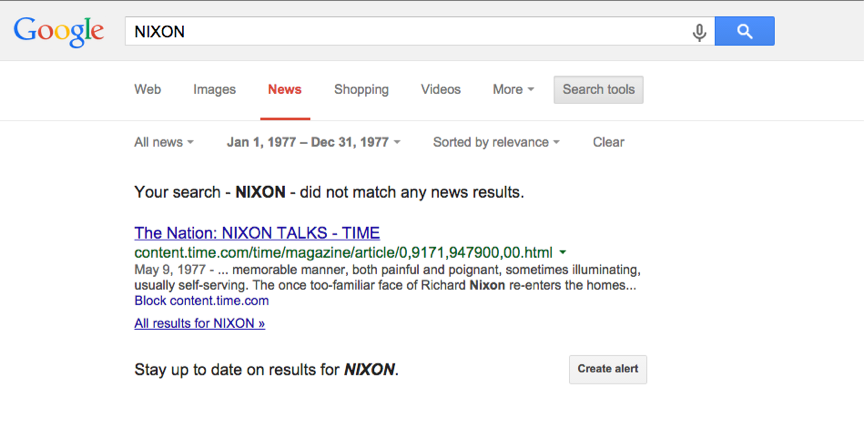Screen dimensions: 865x434
Task: Focus the search box containing NIXON
Action: (419, 31)
